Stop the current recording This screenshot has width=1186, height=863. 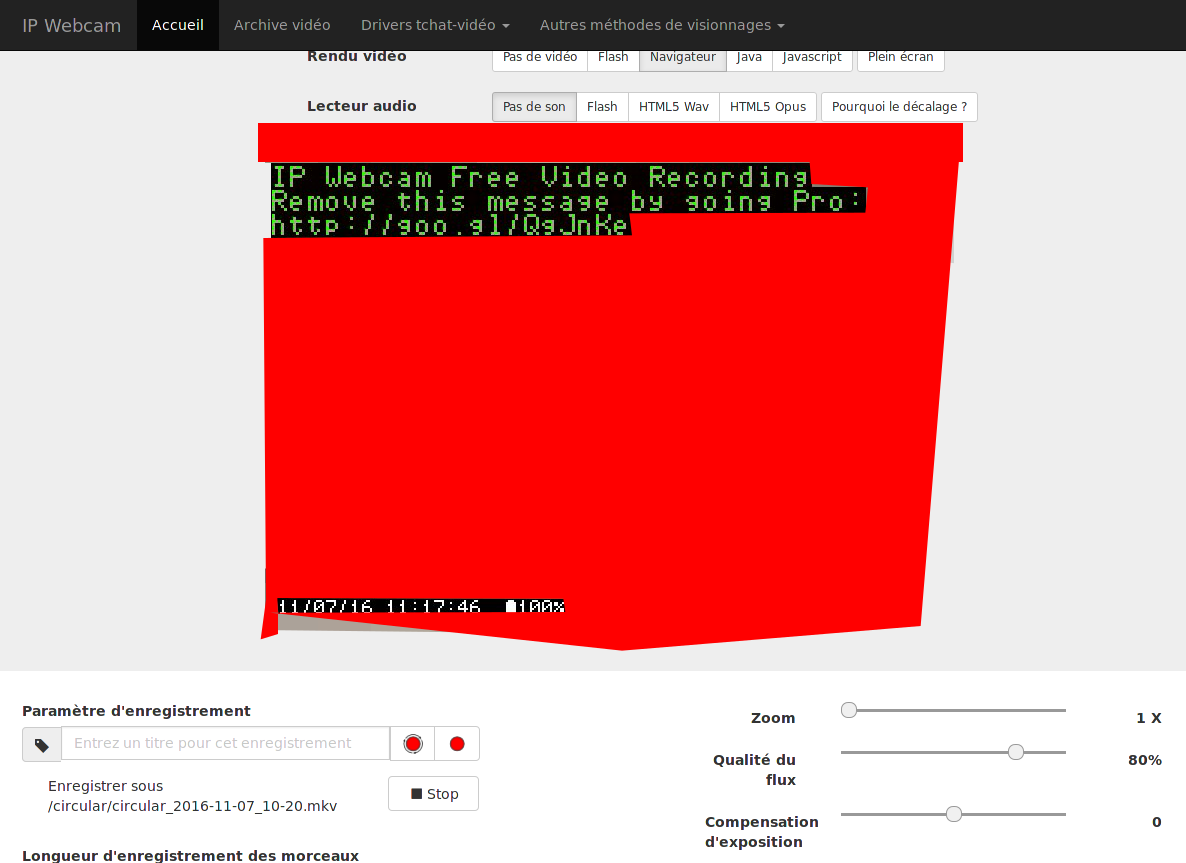tap(433, 793)
